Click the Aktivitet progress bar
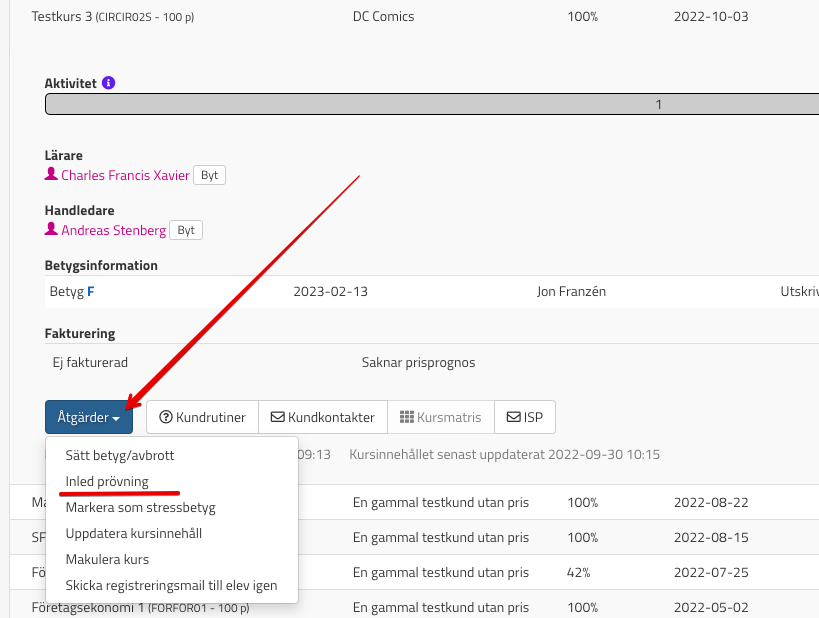819x618 pixels. tap(432, 104)
